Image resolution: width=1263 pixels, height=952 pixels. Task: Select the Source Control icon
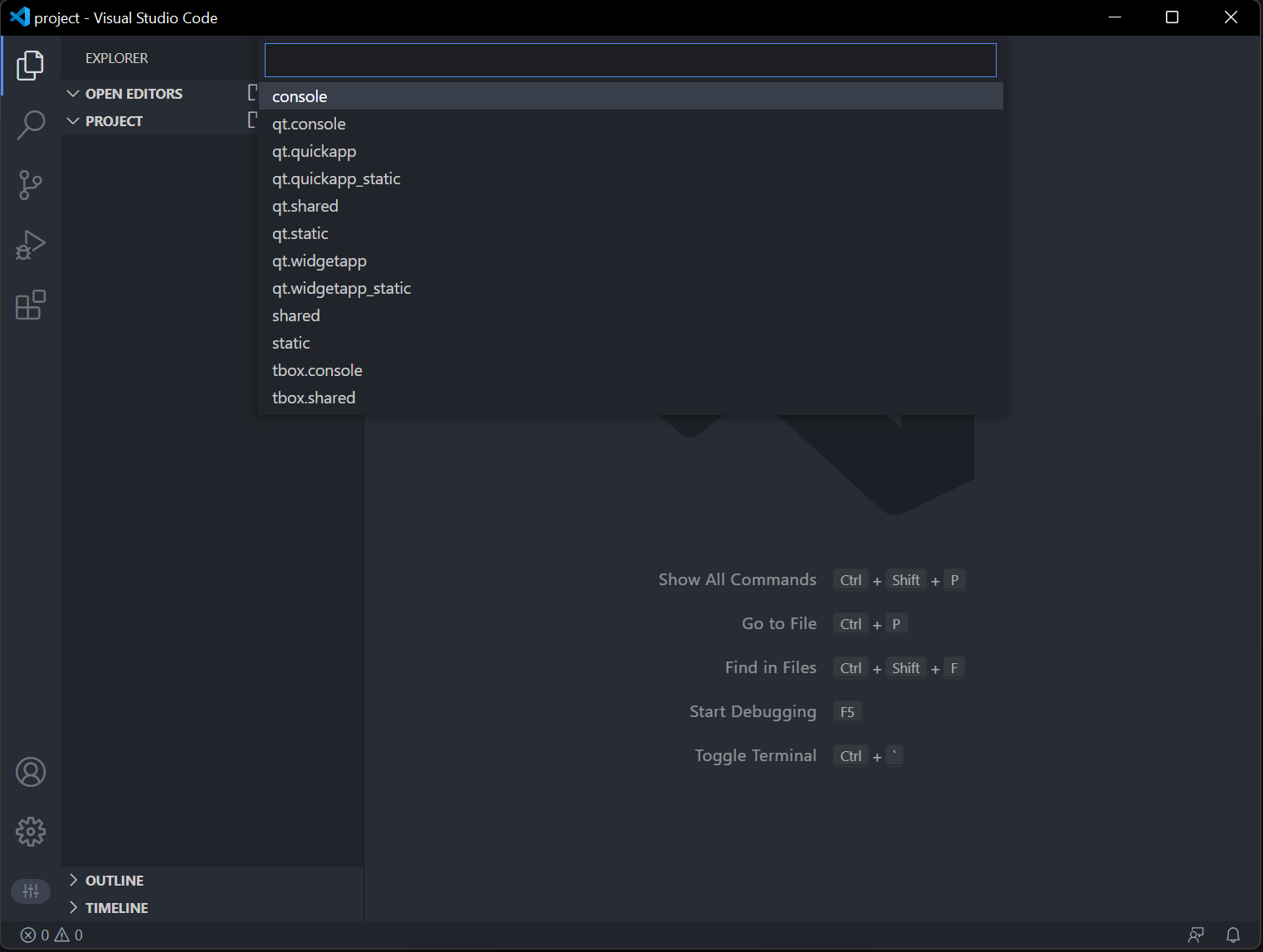tap(31, 184)
